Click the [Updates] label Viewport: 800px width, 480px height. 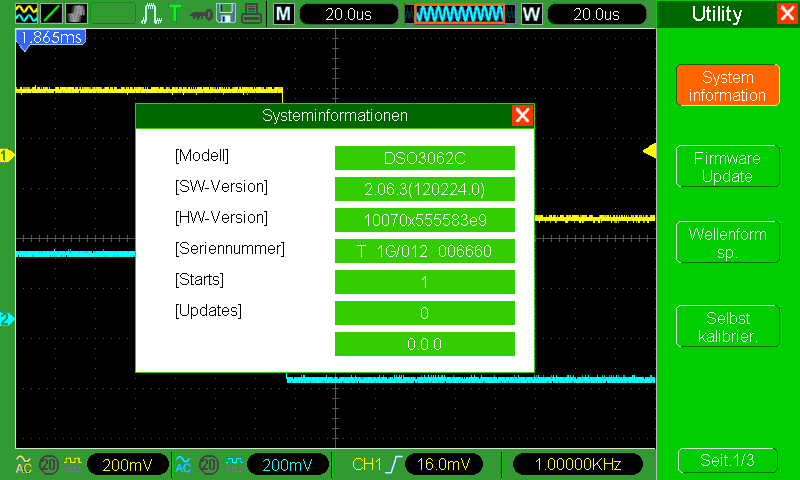(x=208, y=311)
